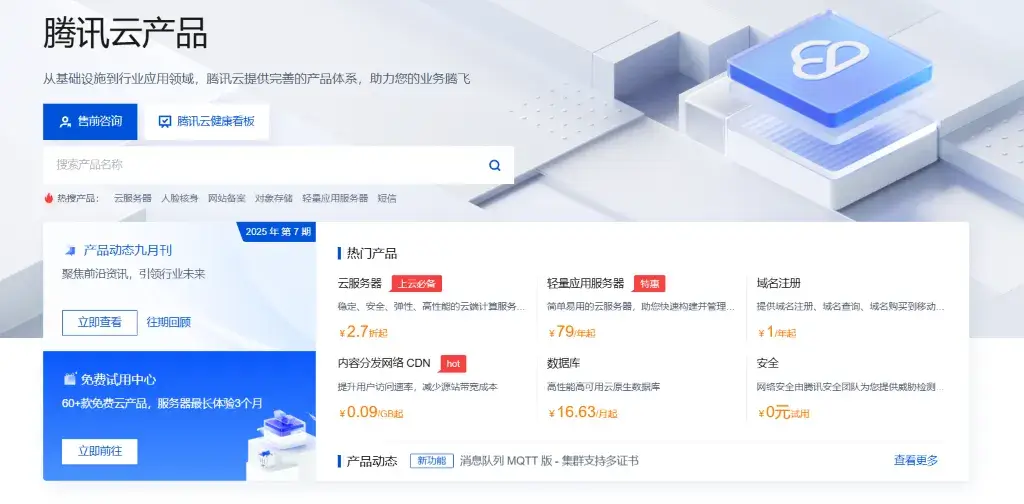
Task: Click the ¥16.63/月起 price
Action: pyautogui.click(x=583, y=412)
